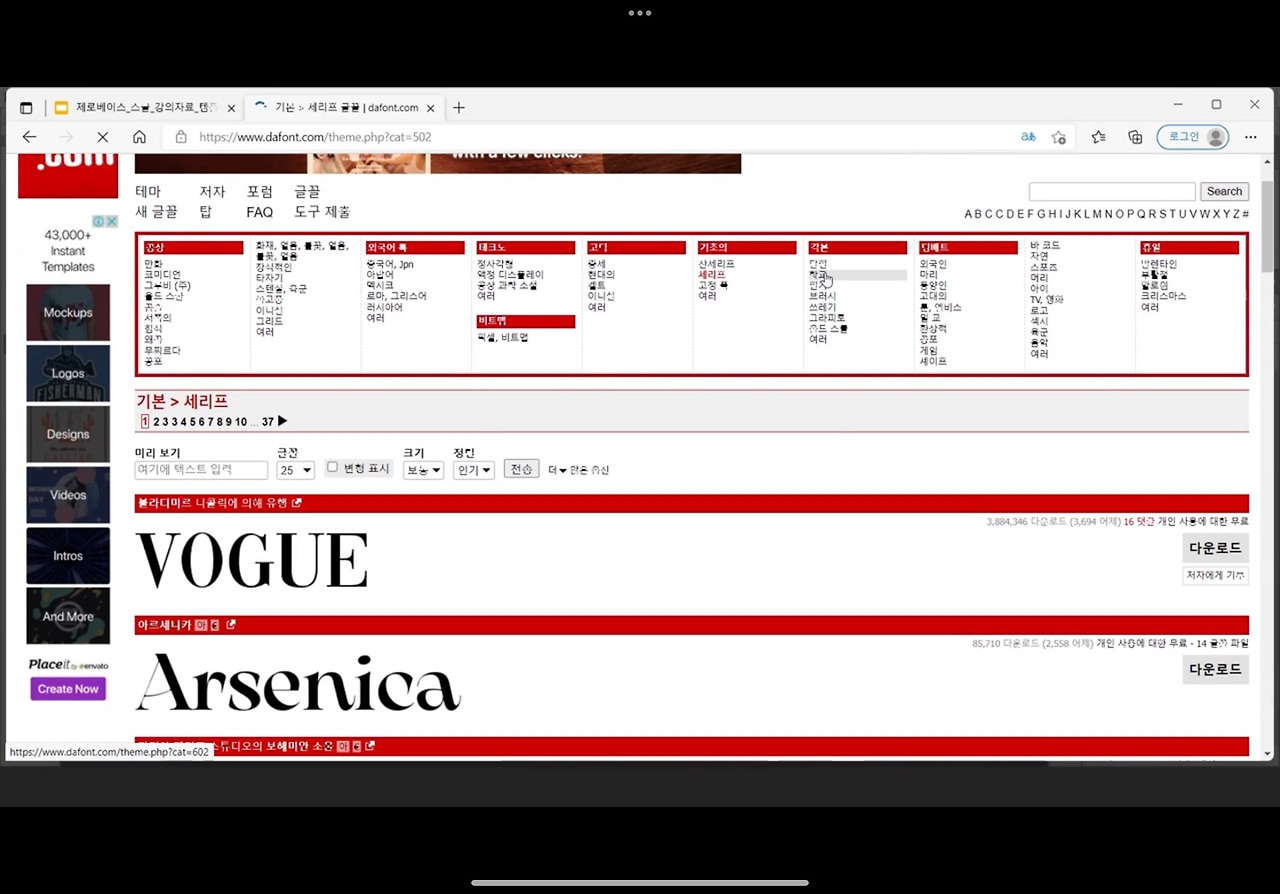
Task: Open the Arsenica font external link icon
Action: point(231,625)
